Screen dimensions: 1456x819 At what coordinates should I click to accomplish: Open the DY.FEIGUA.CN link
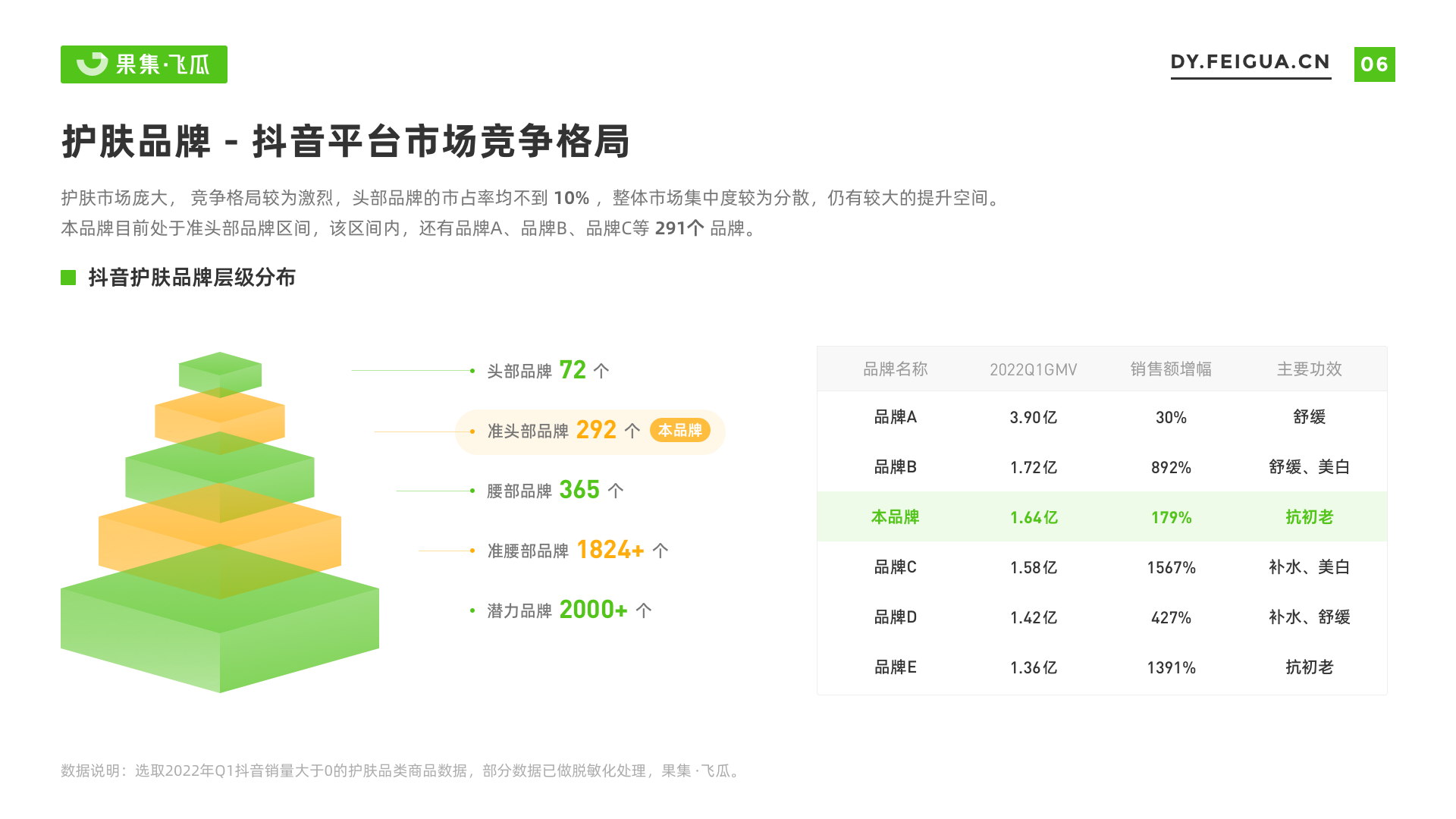tap(1250, 62)
